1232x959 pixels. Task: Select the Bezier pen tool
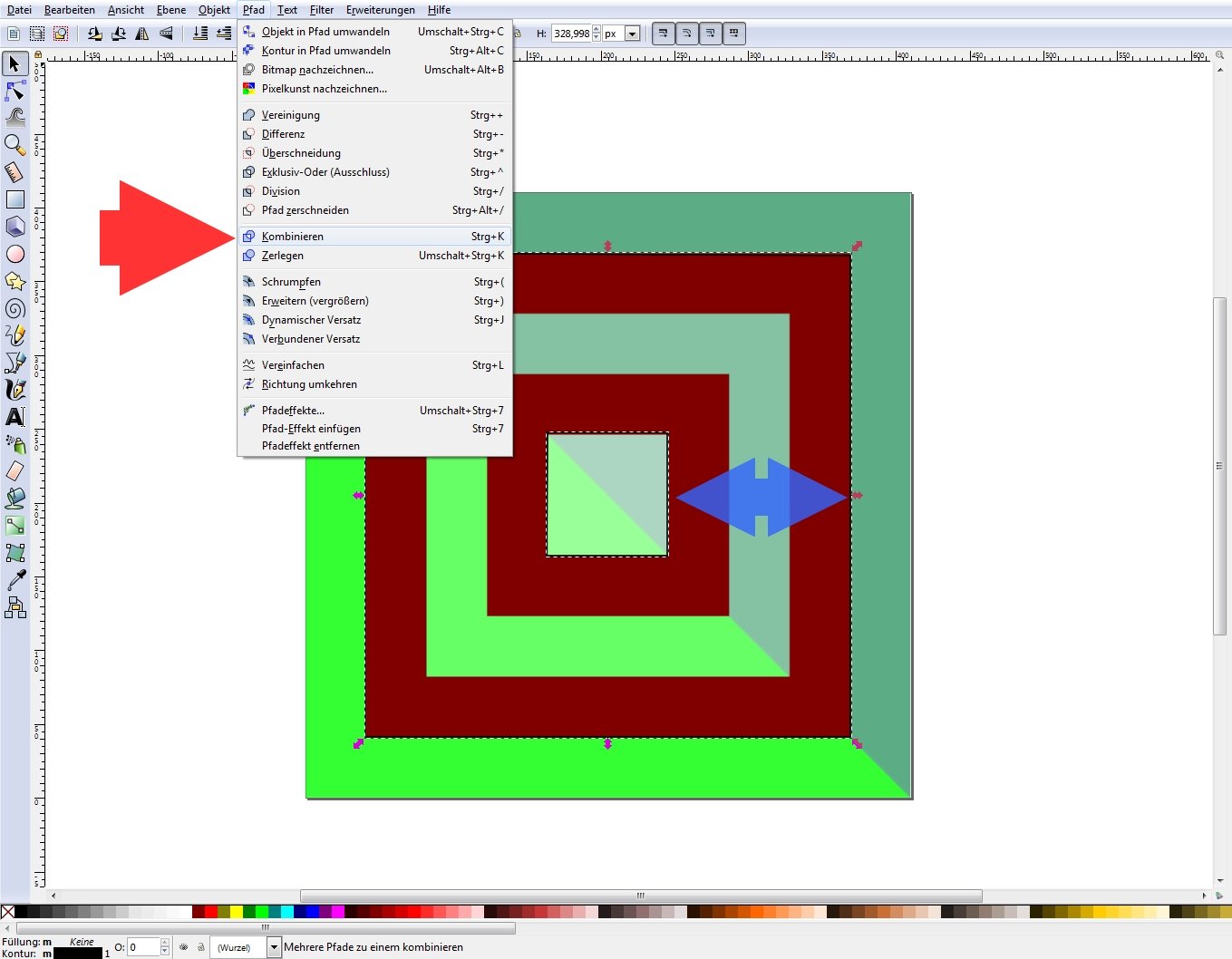pyautogui.click(x=15, y=363)
